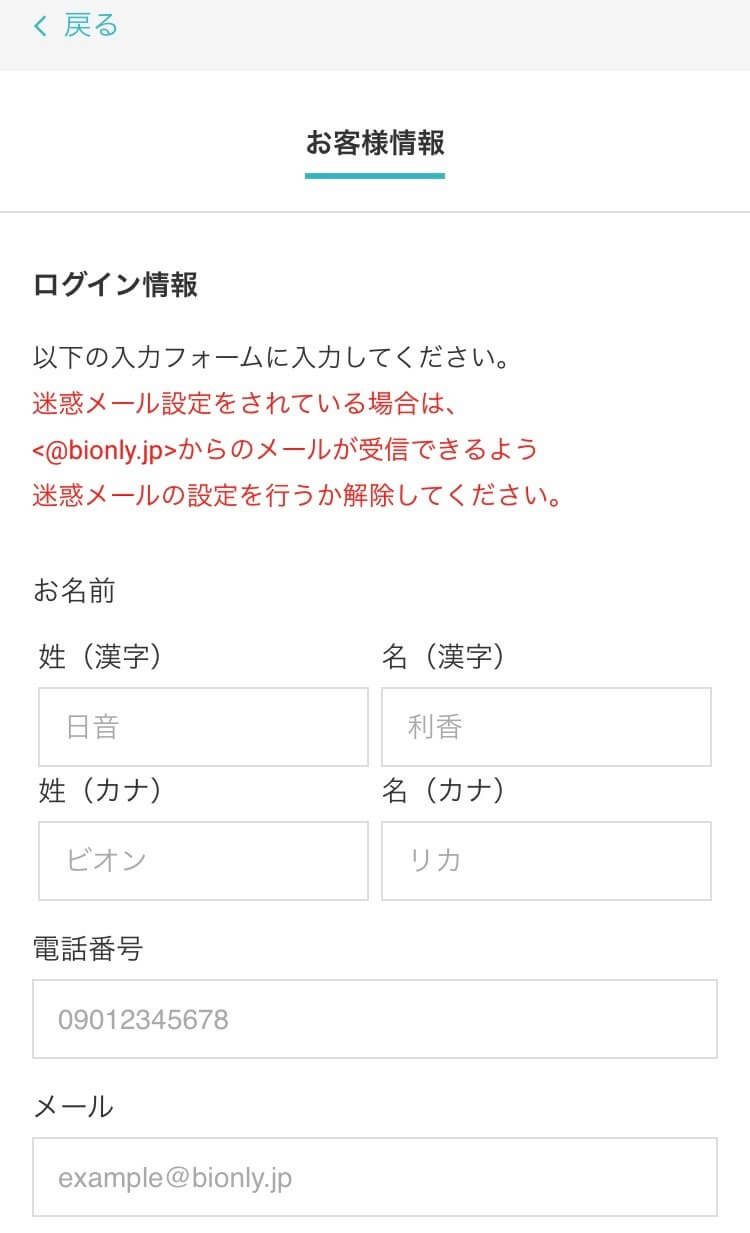
Task: Click the お名前 label
Action: pos(75,591)
